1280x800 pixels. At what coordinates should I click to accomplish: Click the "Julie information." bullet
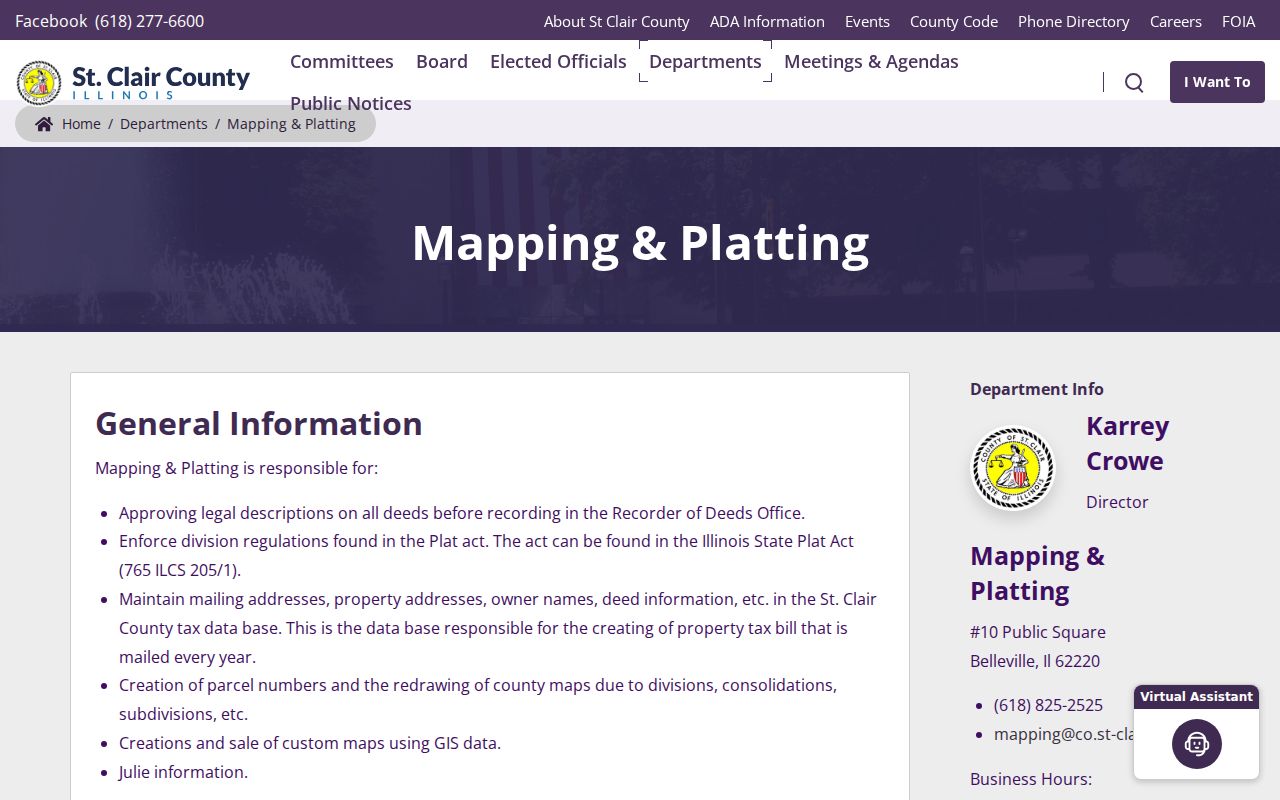point(183,772)
